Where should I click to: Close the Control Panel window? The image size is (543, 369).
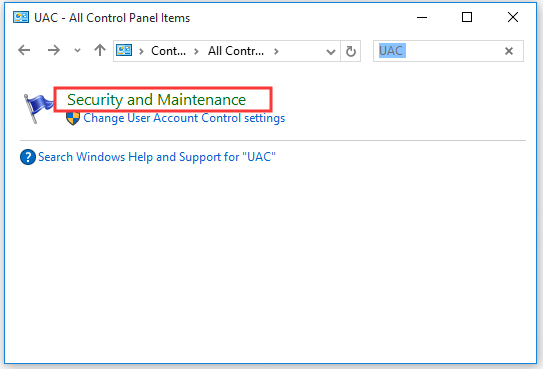[513, 17]
